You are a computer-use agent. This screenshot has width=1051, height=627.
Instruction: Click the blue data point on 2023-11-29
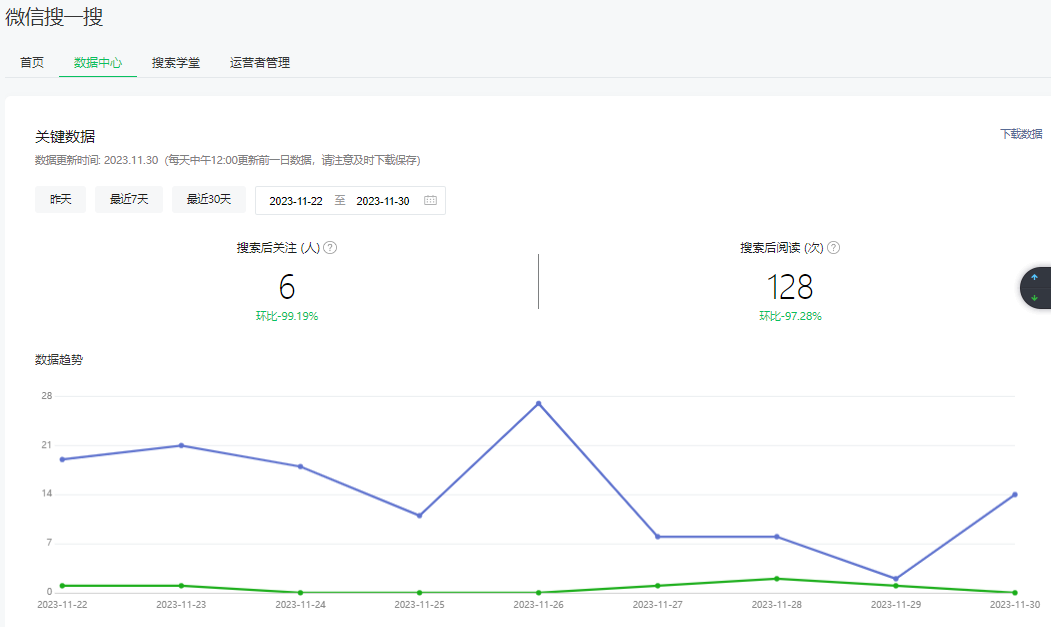coord(895,579)
